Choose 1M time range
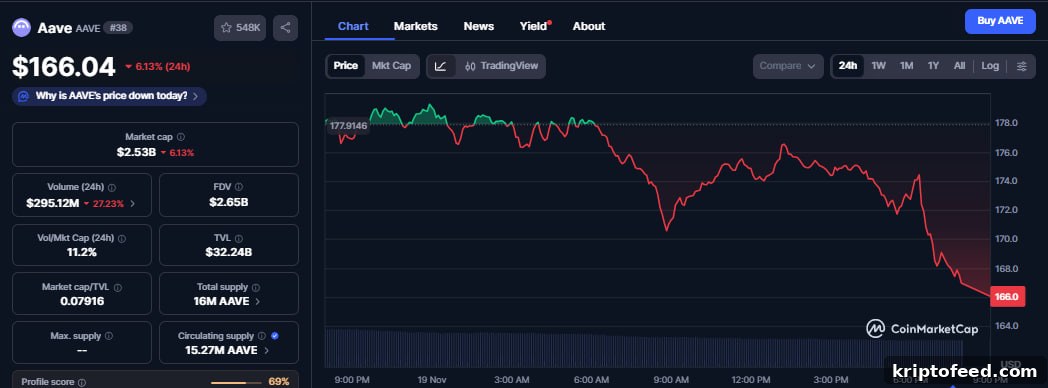The image size is (1048, 388). pyautogui.click(x=906, y=66)
